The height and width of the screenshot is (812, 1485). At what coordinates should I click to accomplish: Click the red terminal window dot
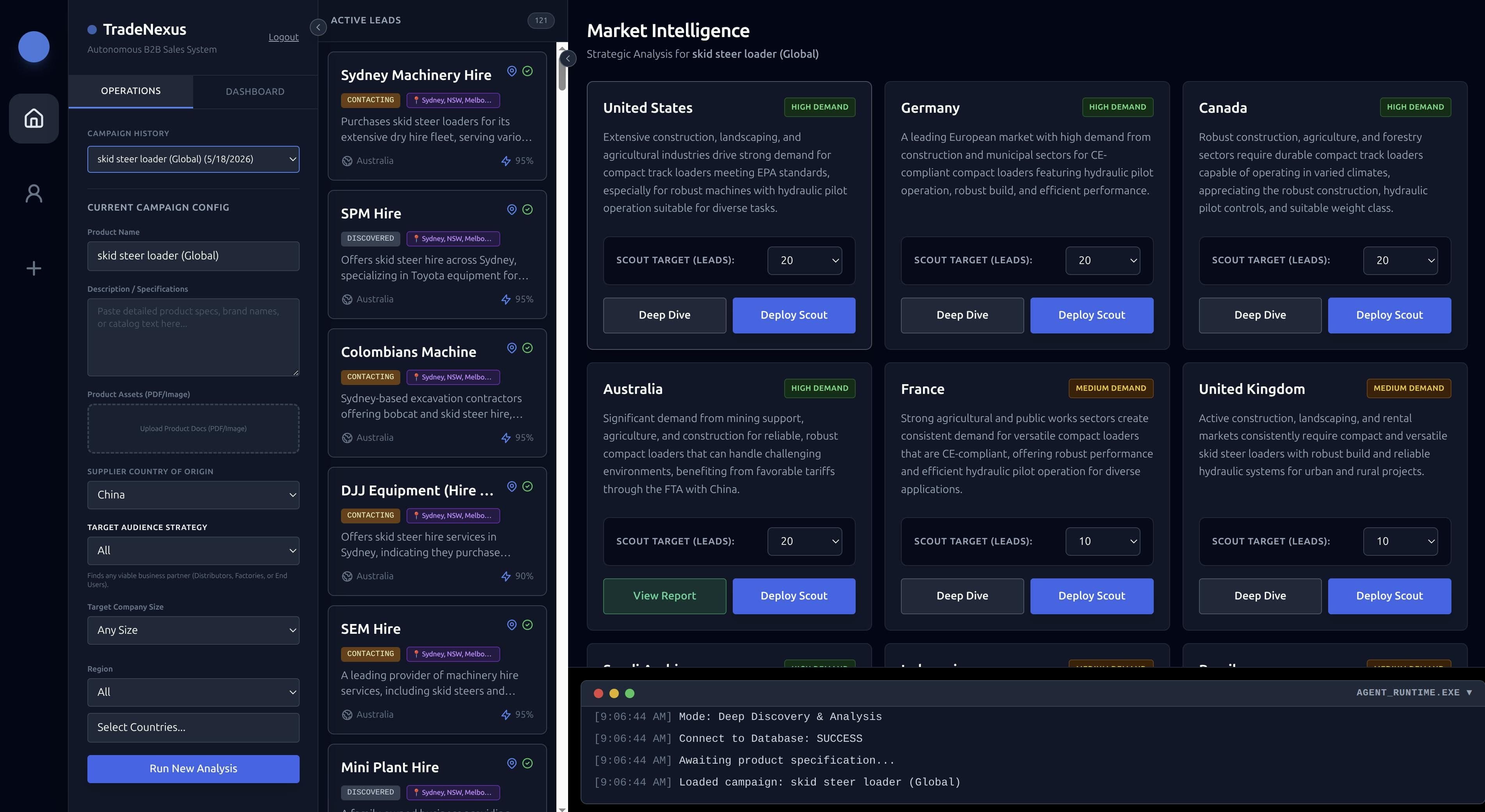tap(599, 693)
